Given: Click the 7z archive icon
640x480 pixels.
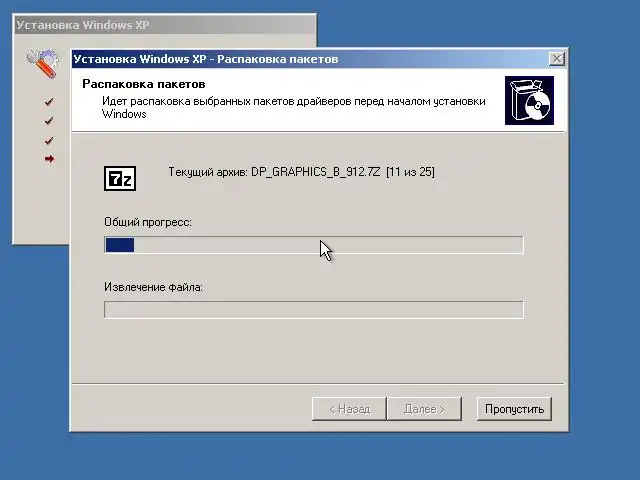Looking at the screenshot, I should [x=120, y=178].
